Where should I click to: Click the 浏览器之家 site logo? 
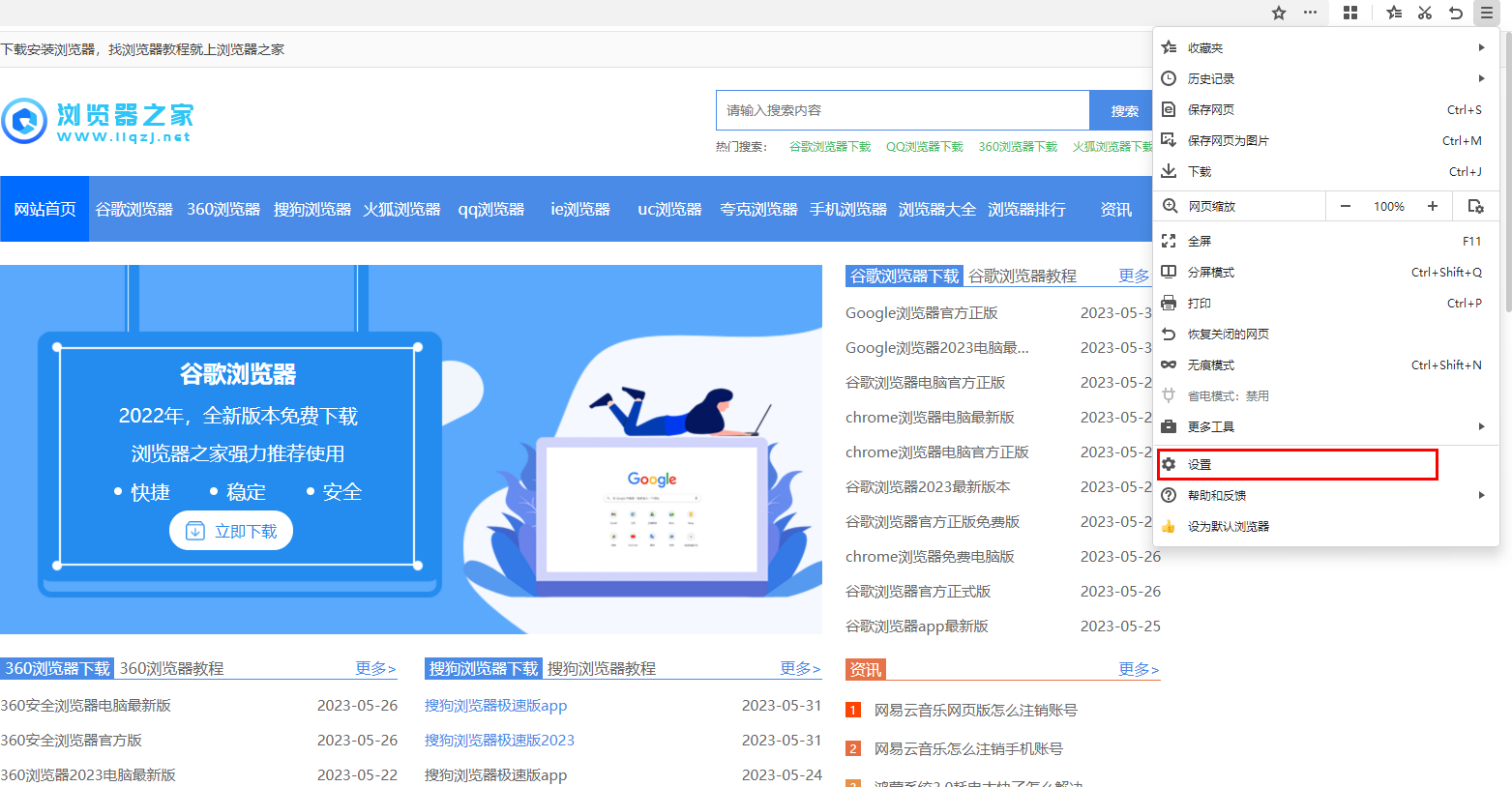[x=98, y=120]
